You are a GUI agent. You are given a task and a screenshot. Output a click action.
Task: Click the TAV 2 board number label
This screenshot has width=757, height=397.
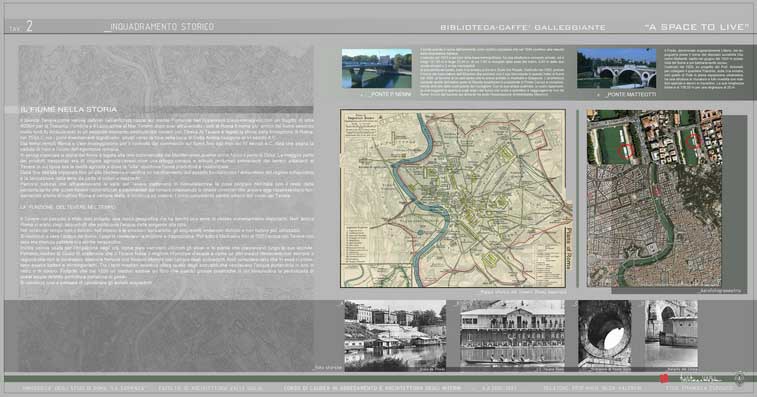pyautogui.click(x=21, y=27)
